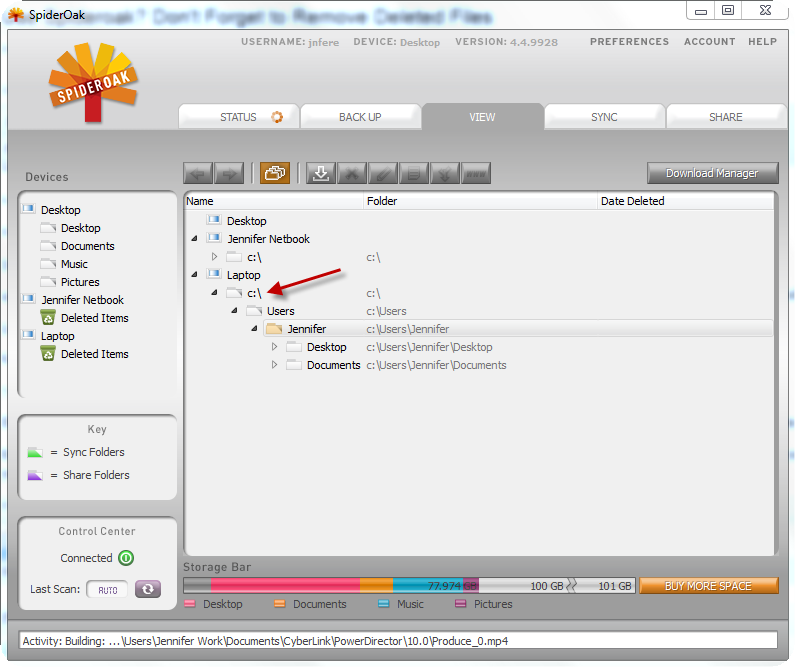Switch to the BACK UP tab
This screenshot has width=795, height=667.
coord(360,117)
